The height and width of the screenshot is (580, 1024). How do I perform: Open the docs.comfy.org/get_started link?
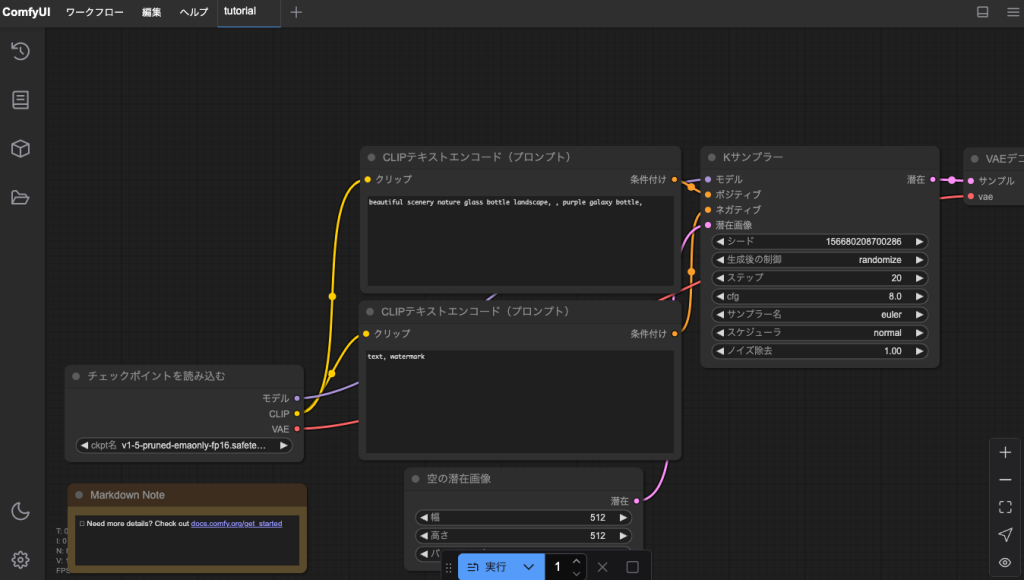point(236,523)
